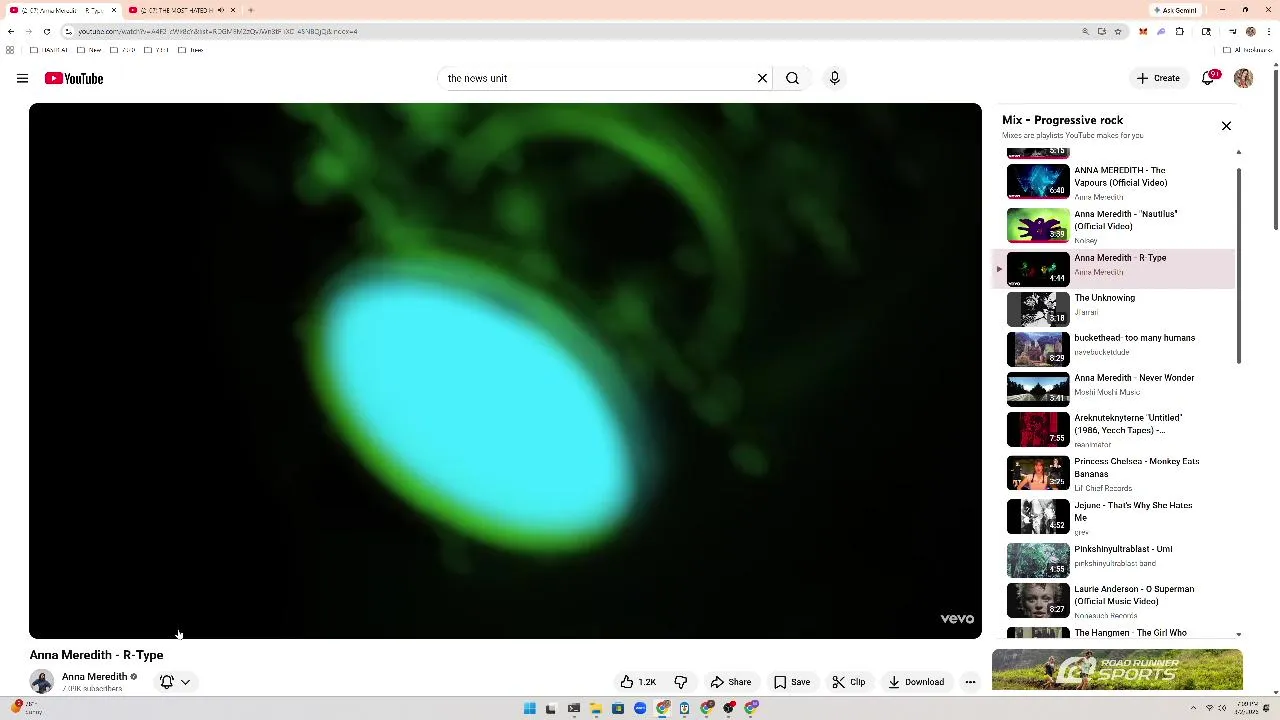Open account avatar menu

point(1243,78)
